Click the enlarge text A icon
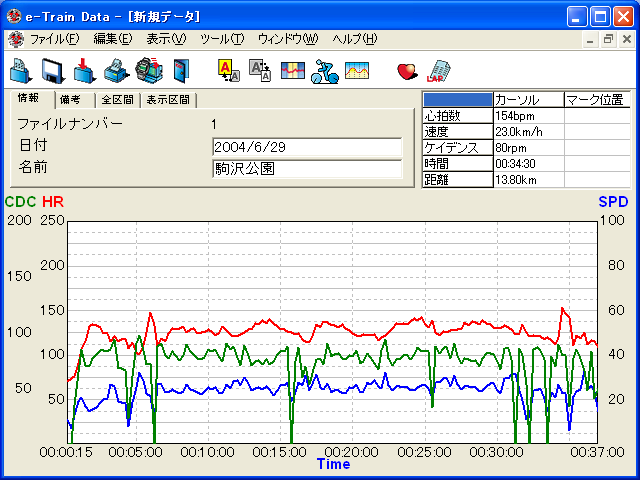The image size is (640, 480). 227,70
